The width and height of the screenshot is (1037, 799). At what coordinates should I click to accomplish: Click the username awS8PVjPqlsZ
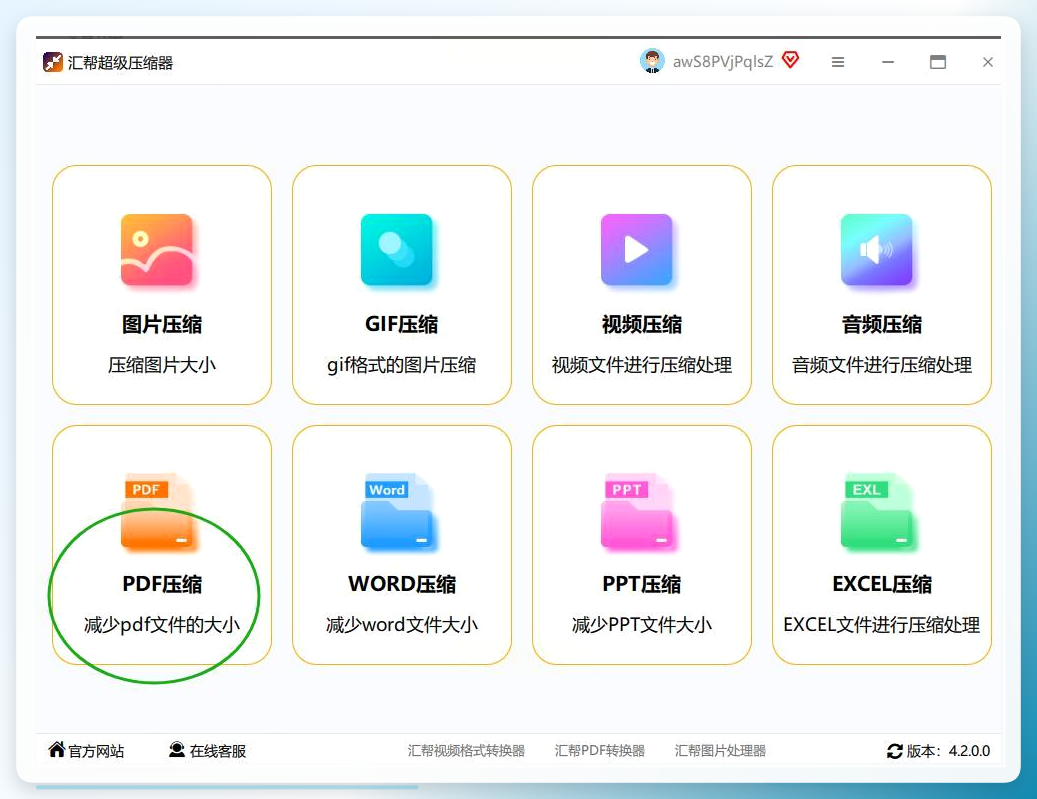pyautogui.click(x=723, y=62)
